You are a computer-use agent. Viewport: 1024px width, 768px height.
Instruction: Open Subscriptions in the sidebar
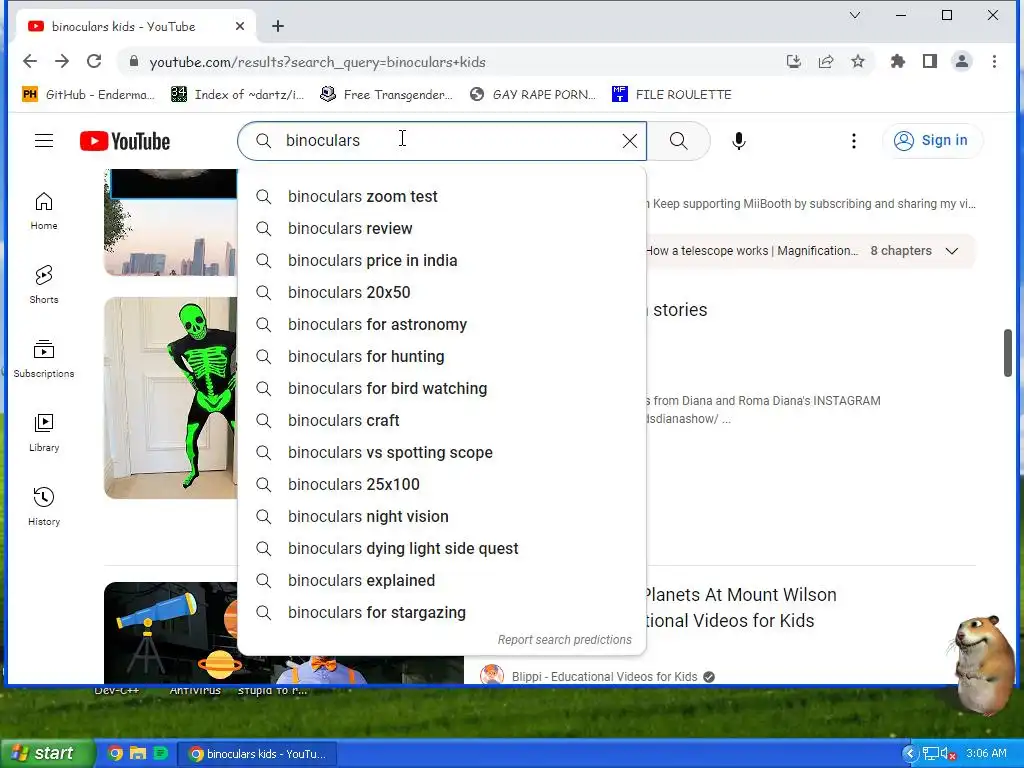[44, 359]
